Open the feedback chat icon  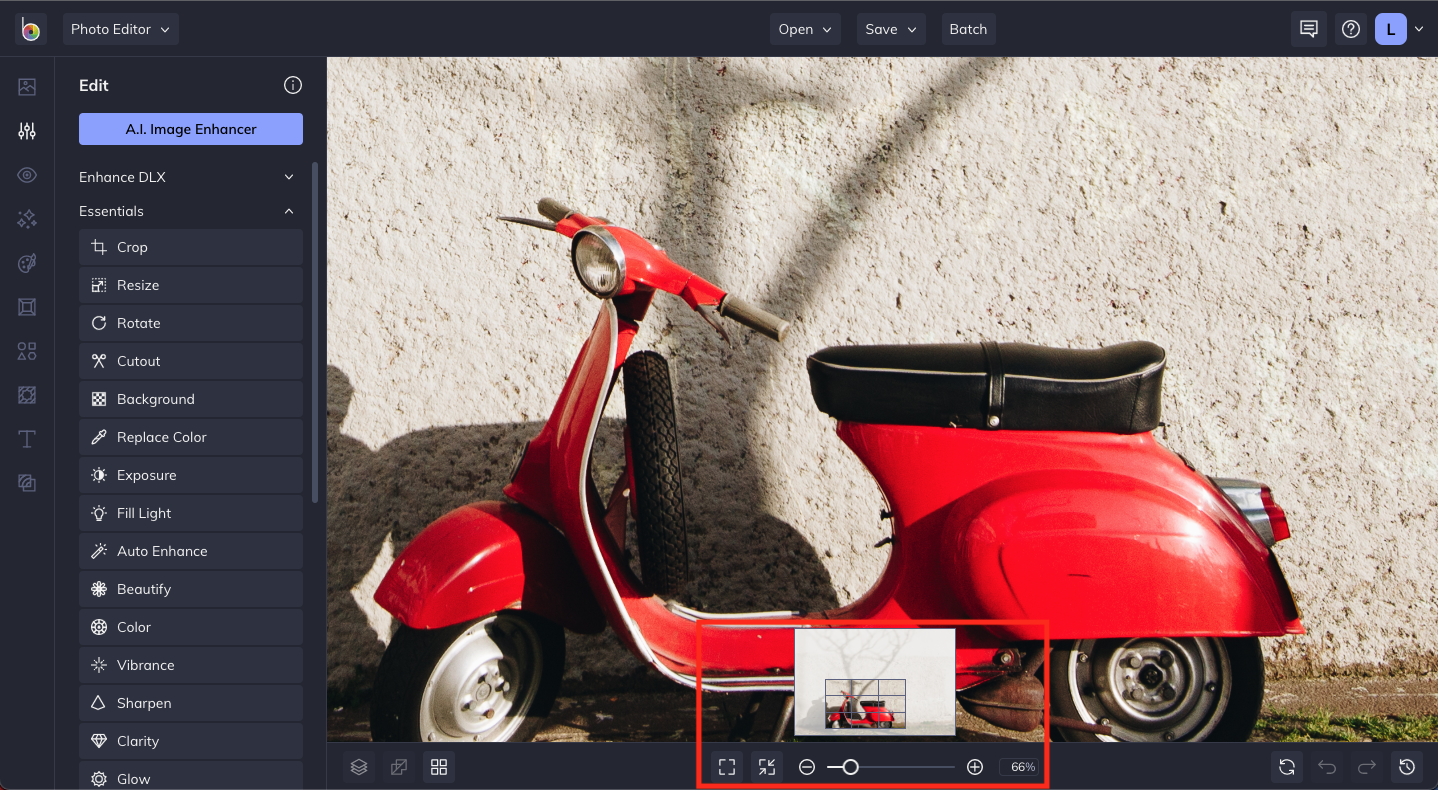coord(1308,29)
